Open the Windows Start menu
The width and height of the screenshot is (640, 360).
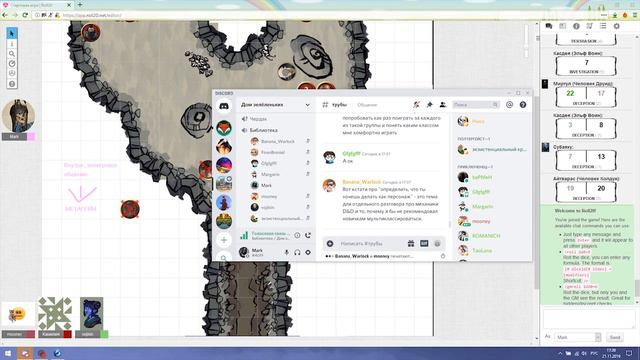8,353
